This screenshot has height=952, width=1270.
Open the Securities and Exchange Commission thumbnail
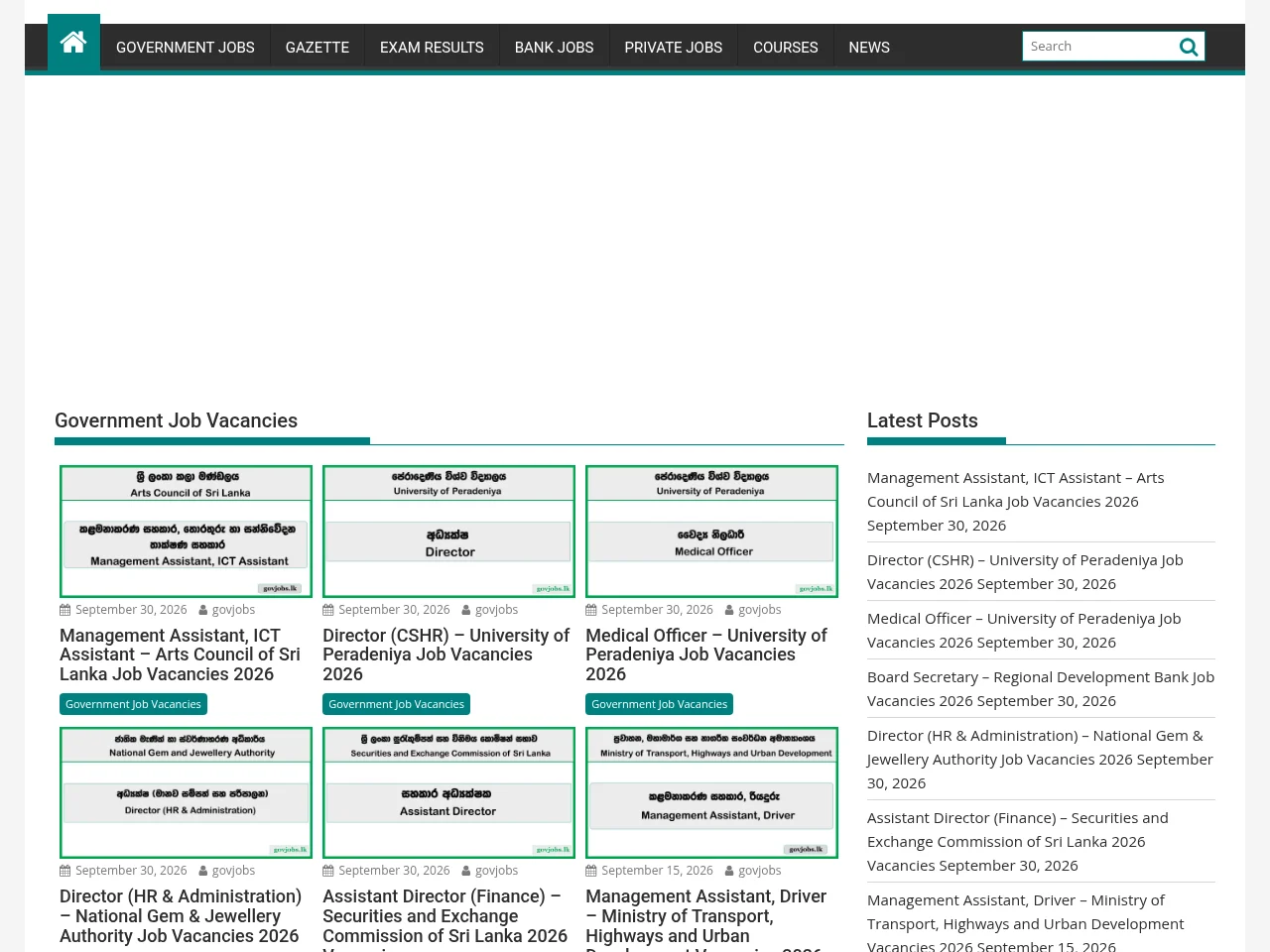[x=448, y=792]
